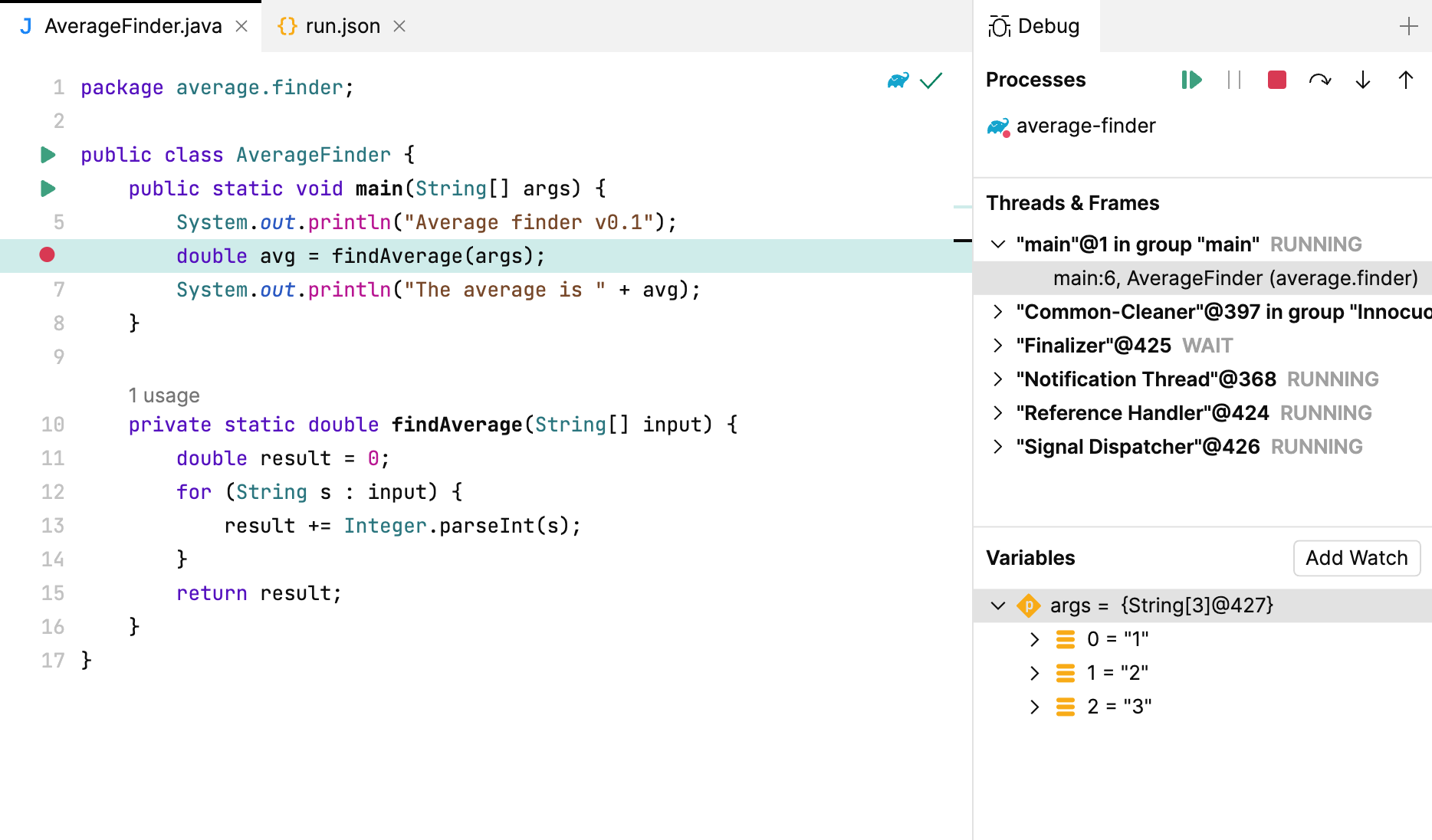Screen dimensions: 1432x840
Task: Run AverageFinder class from gutter icon
Action: coord(48,154)
